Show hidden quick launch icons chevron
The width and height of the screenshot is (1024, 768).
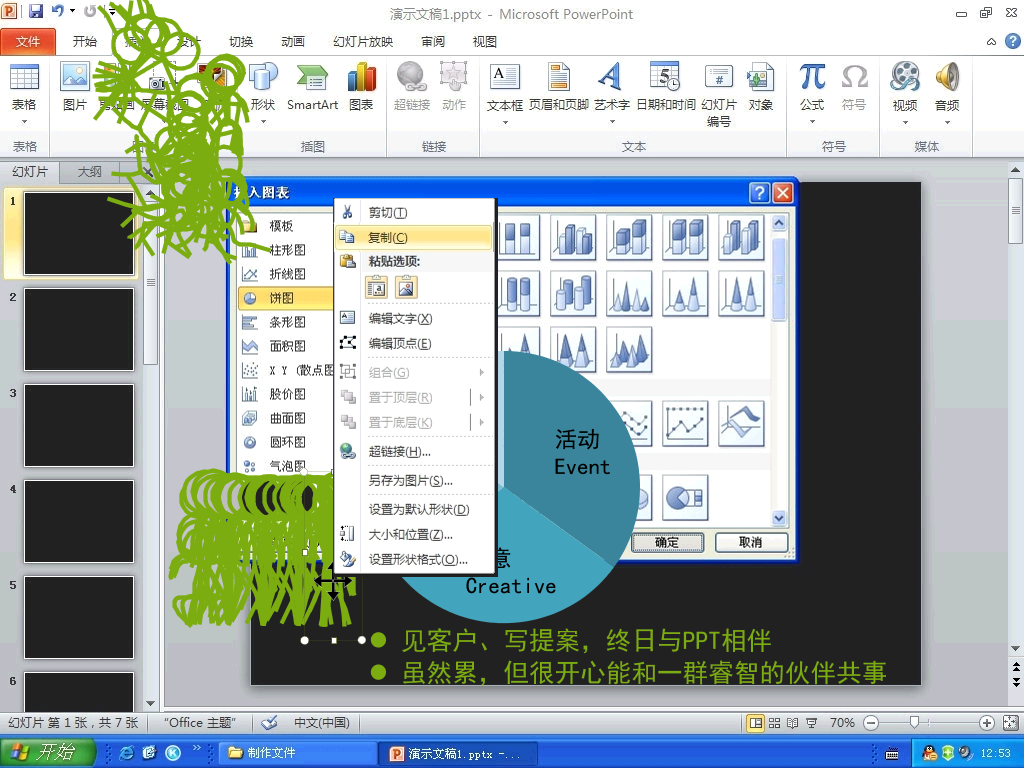tap(197, 748)
